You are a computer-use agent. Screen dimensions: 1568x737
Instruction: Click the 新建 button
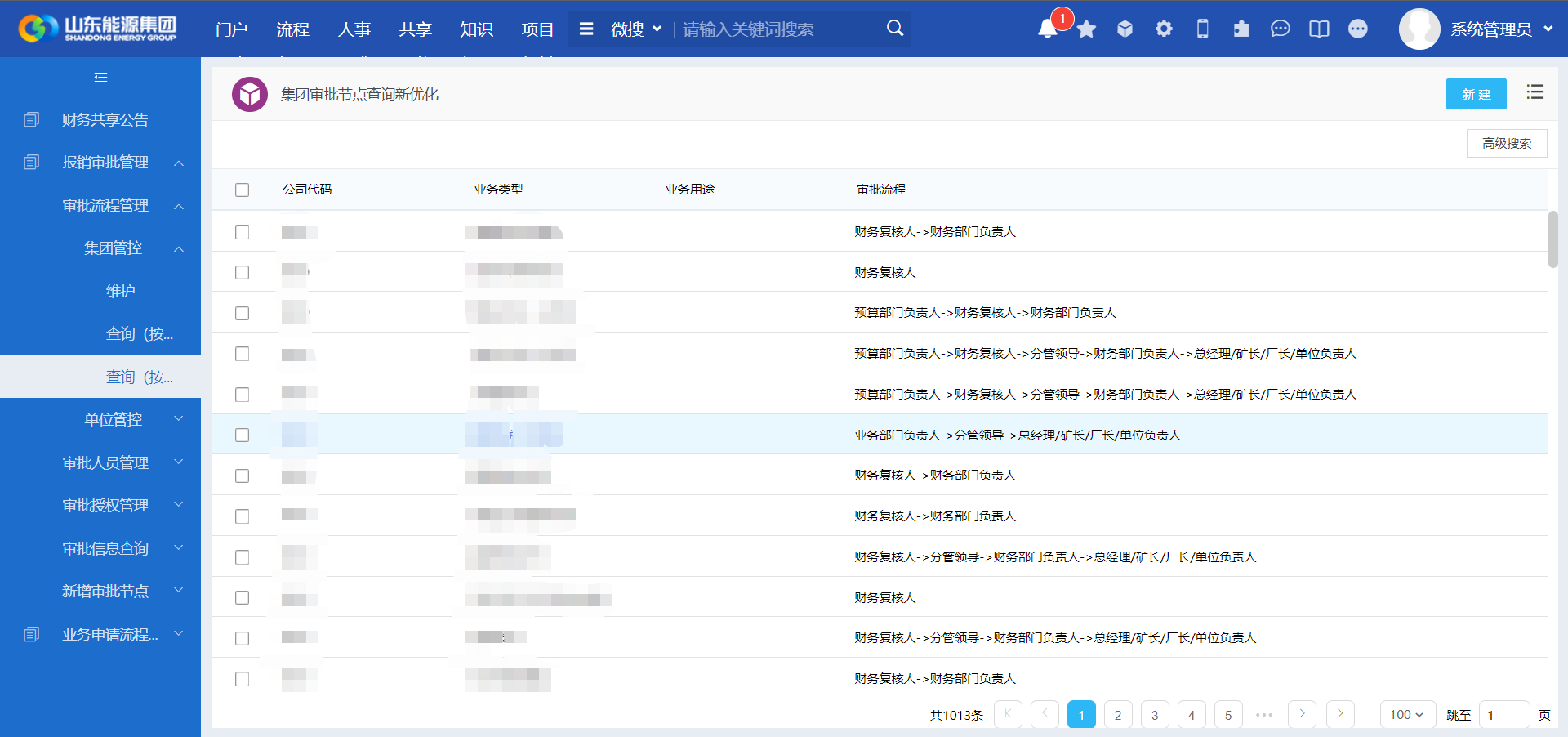point(1476,94)
